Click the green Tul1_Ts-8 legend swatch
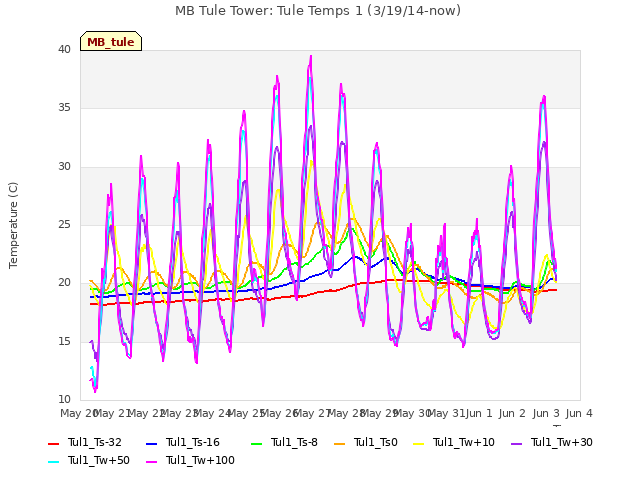The image size is (640, 480). (x=256, y=444)
